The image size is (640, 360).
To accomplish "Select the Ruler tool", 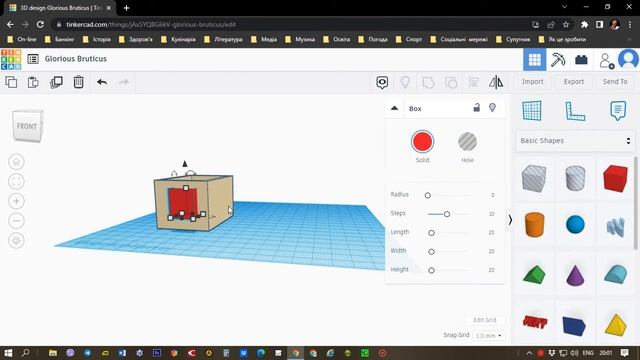I will 575,111.
